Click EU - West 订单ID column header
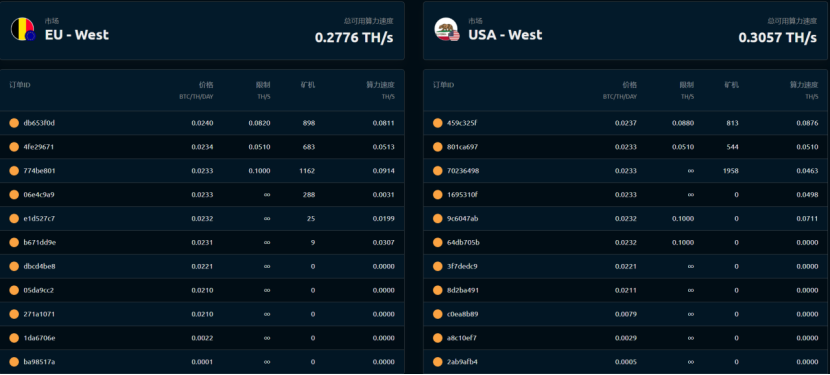Image resolution: width=830 pixels, height=375 pixels. click(20, 85)
